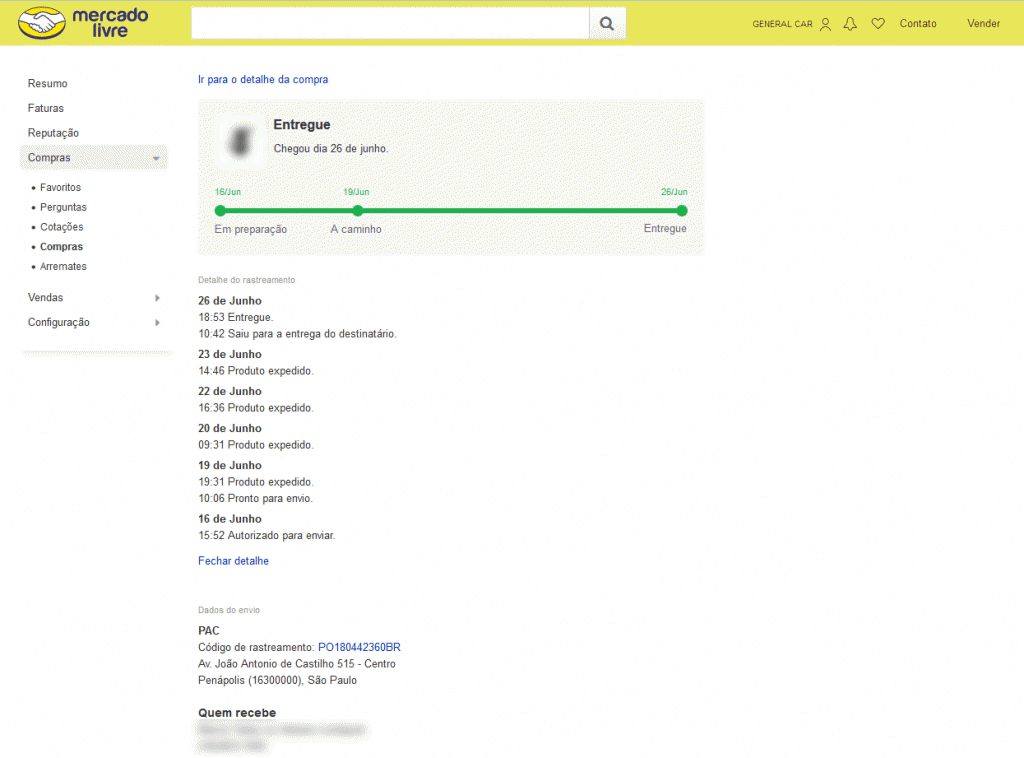Open favorites heart icon
The width and height of the screenshot is (1024, 758).
[878, 24]
